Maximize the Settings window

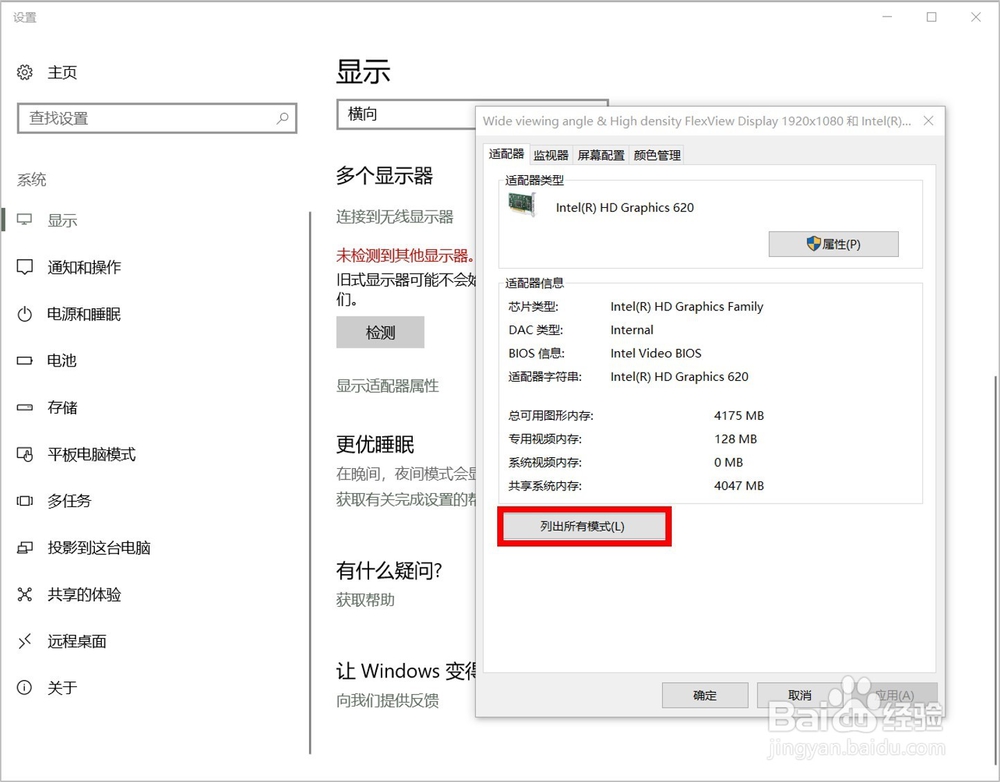[932, 17]
